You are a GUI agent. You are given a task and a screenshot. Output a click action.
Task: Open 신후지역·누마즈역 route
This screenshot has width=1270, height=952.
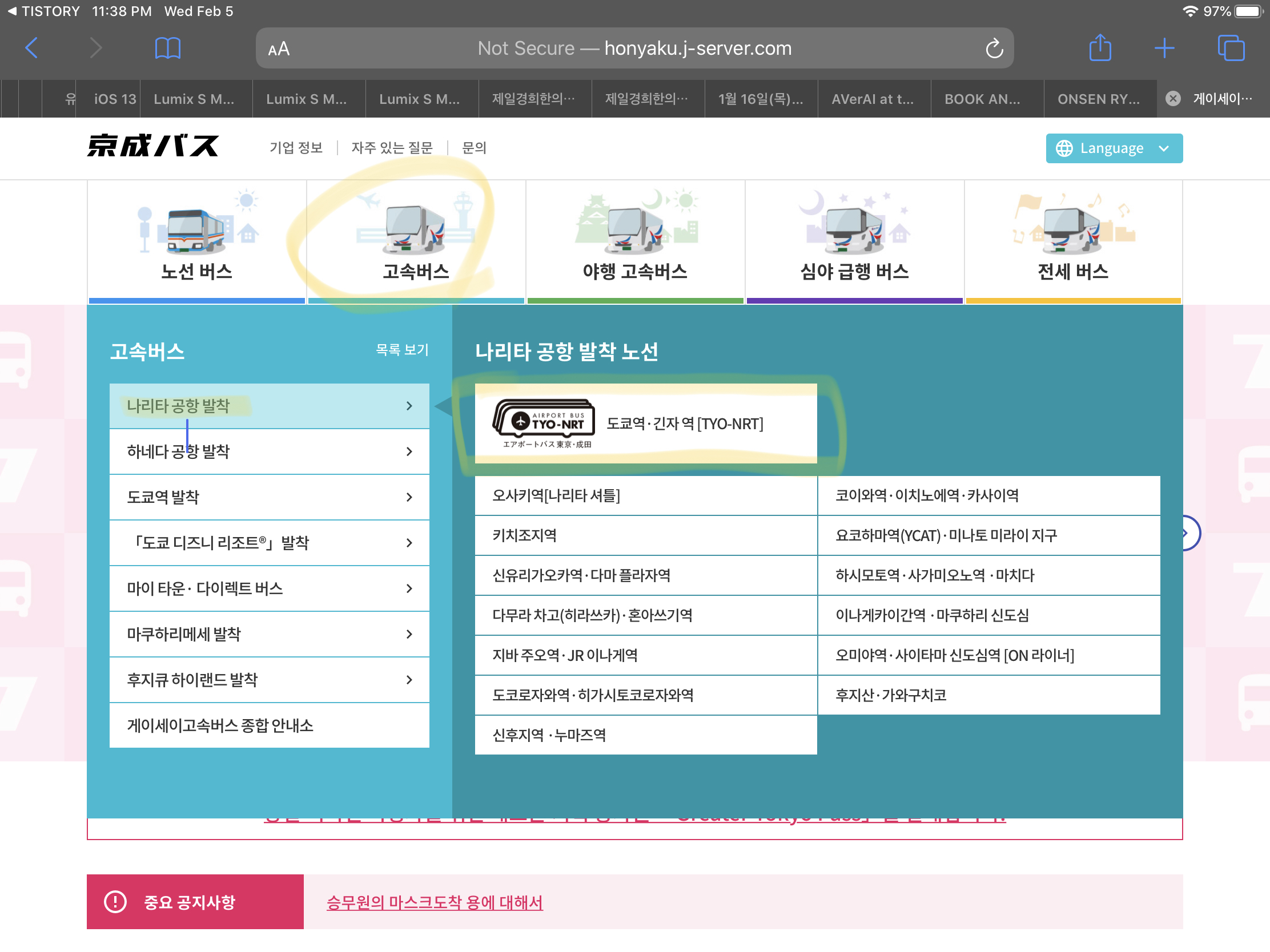pyautogui.click(x=646, y=736)
